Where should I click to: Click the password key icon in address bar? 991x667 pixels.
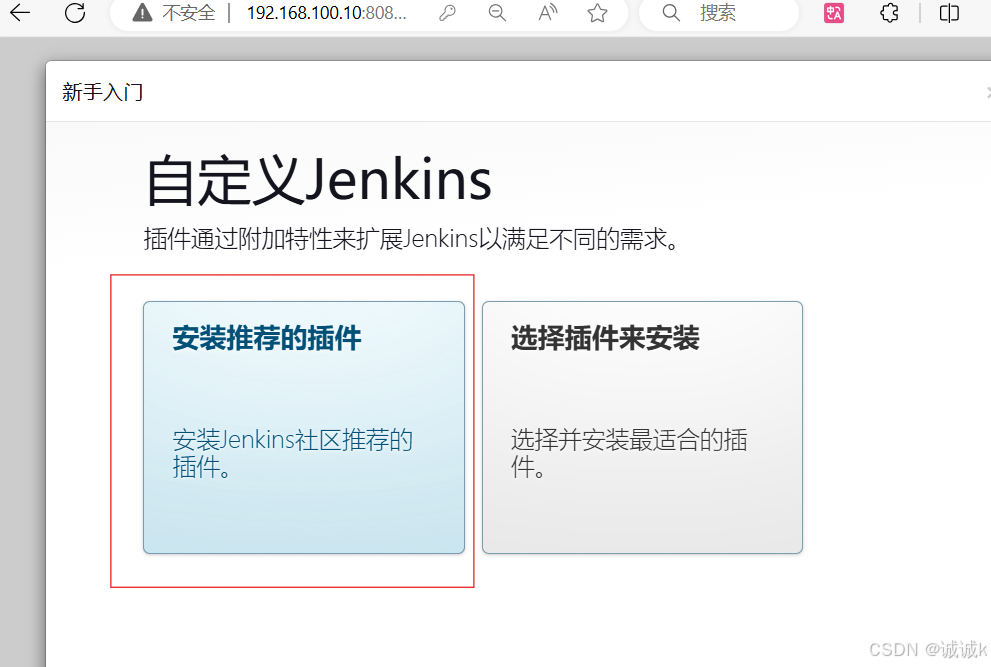(447, 13)
